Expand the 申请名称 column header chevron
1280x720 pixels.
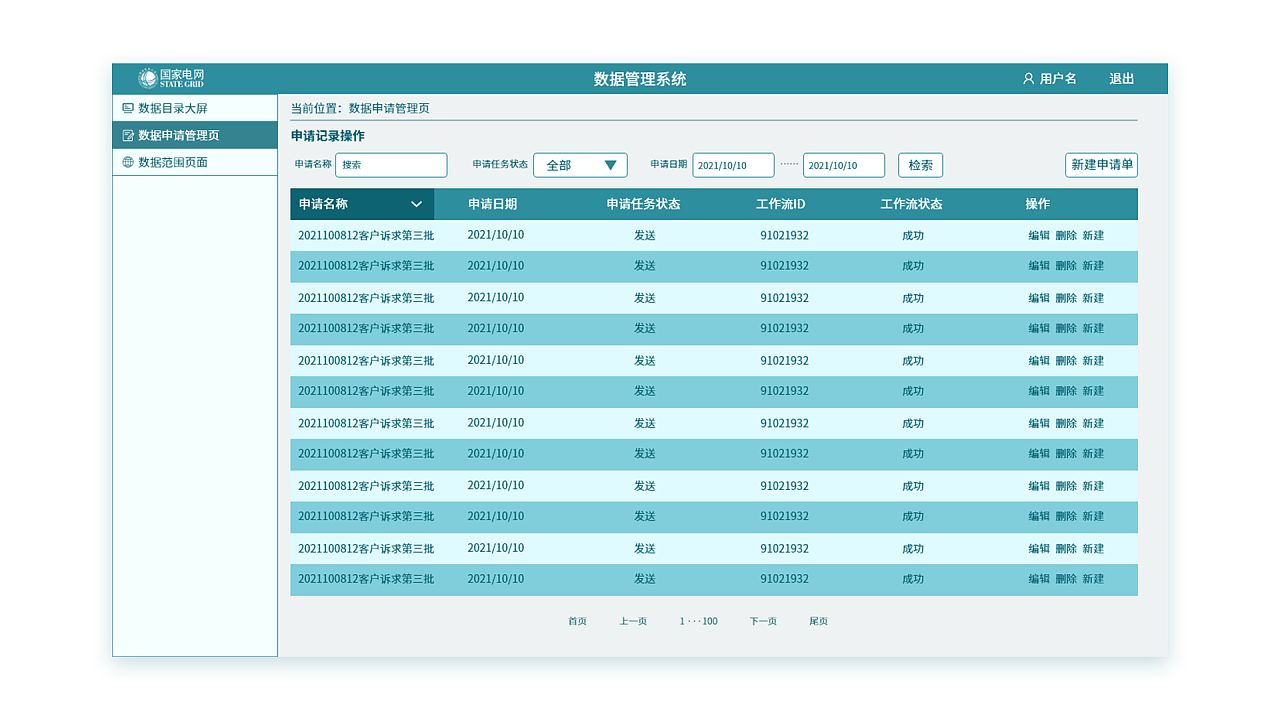click(x=417, y=204)
